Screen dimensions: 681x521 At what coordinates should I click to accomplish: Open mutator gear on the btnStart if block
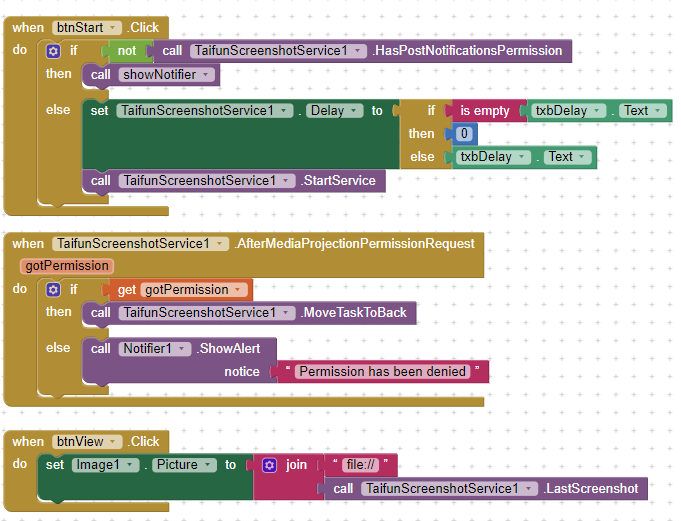53,51
